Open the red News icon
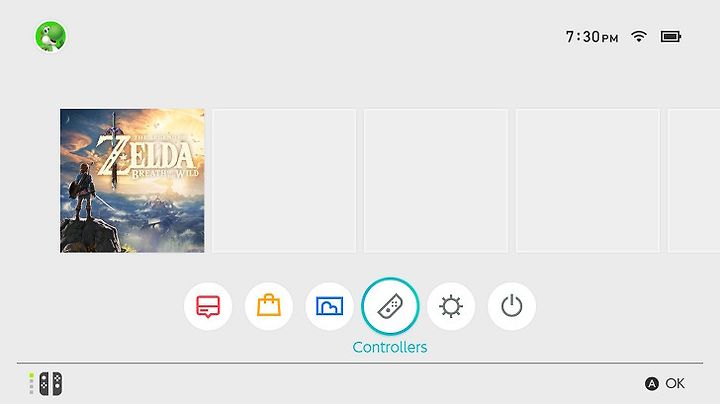Viewport: 720px width, 404px height. click(x=208, y=306)
